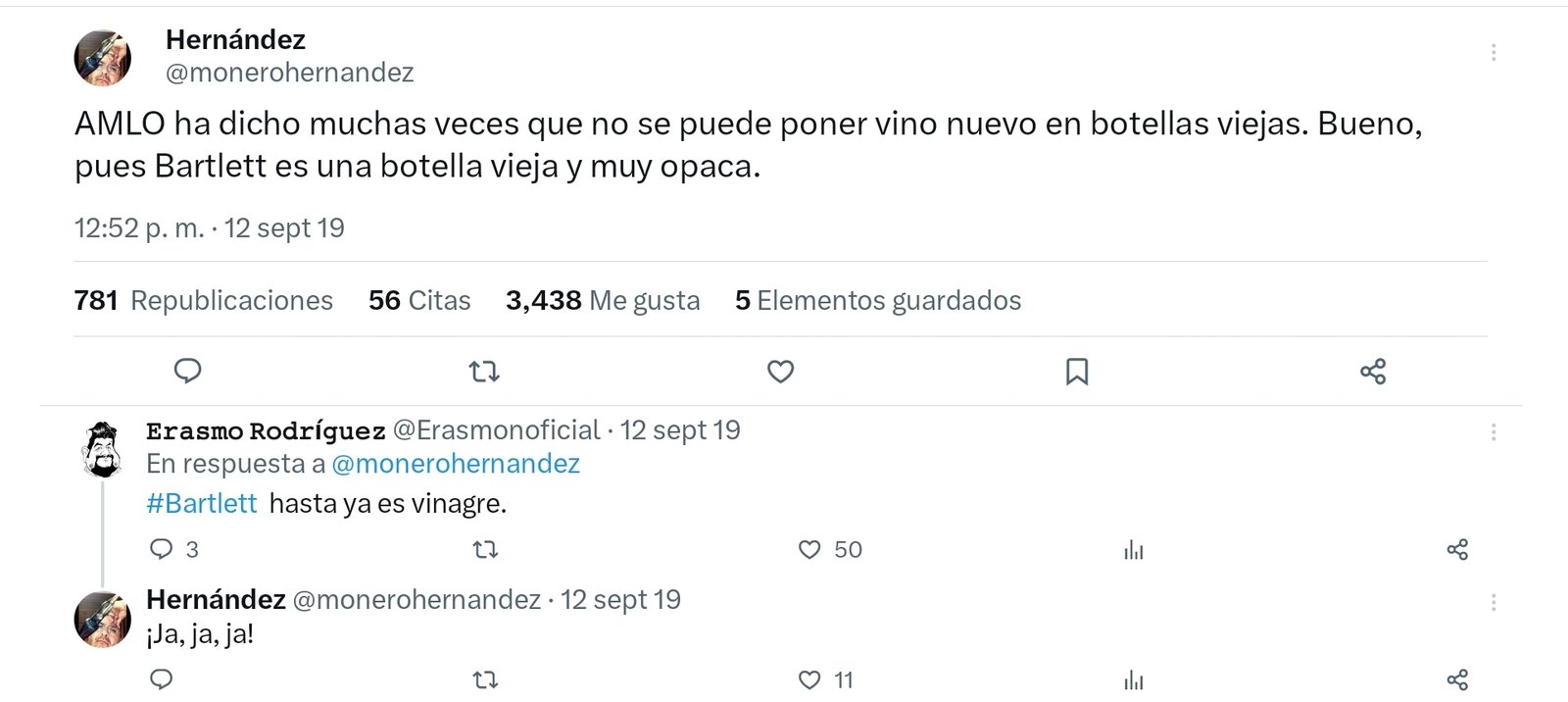1568x702 pixels.
Task: Open more options for Erasmo's reply
Action: tap(1493, 432)
